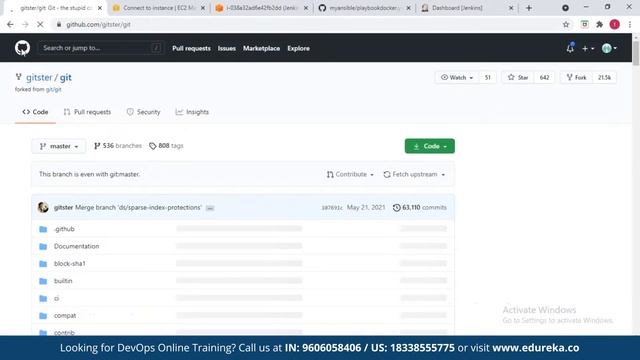640x360 pixels.
Task: Open the extension icon beside the bookmark star
Action: click(x=584, y=24)
